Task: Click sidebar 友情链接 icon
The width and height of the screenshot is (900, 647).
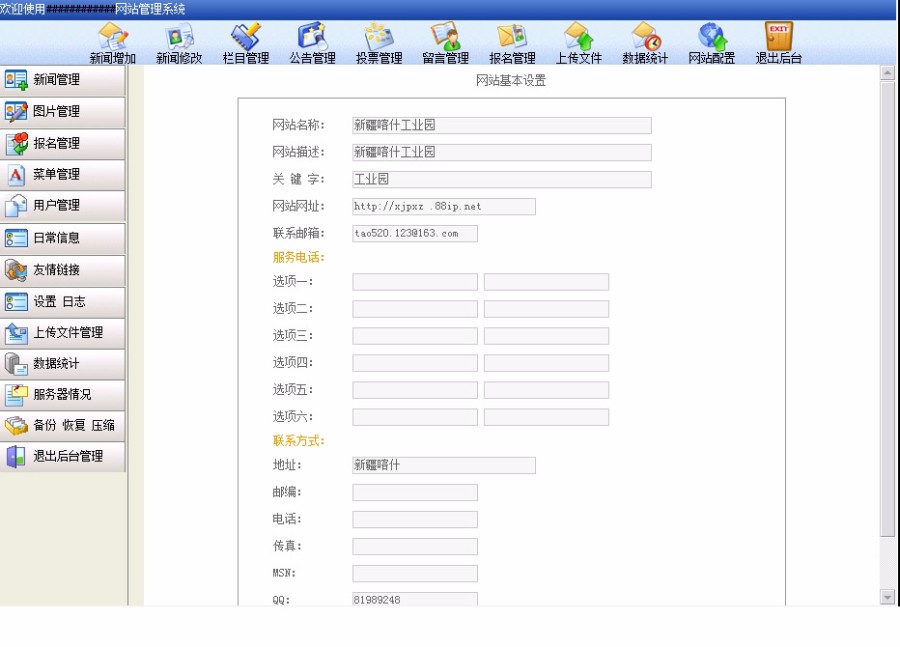Action: (15, 270)
